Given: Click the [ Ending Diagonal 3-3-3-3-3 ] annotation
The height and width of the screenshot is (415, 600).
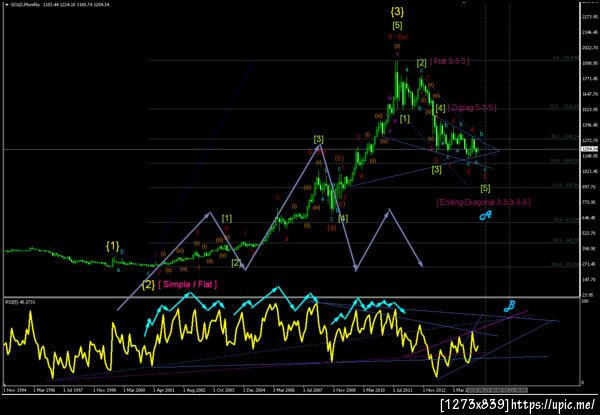Looking at the screenshot, I should (x=483, y=202).
